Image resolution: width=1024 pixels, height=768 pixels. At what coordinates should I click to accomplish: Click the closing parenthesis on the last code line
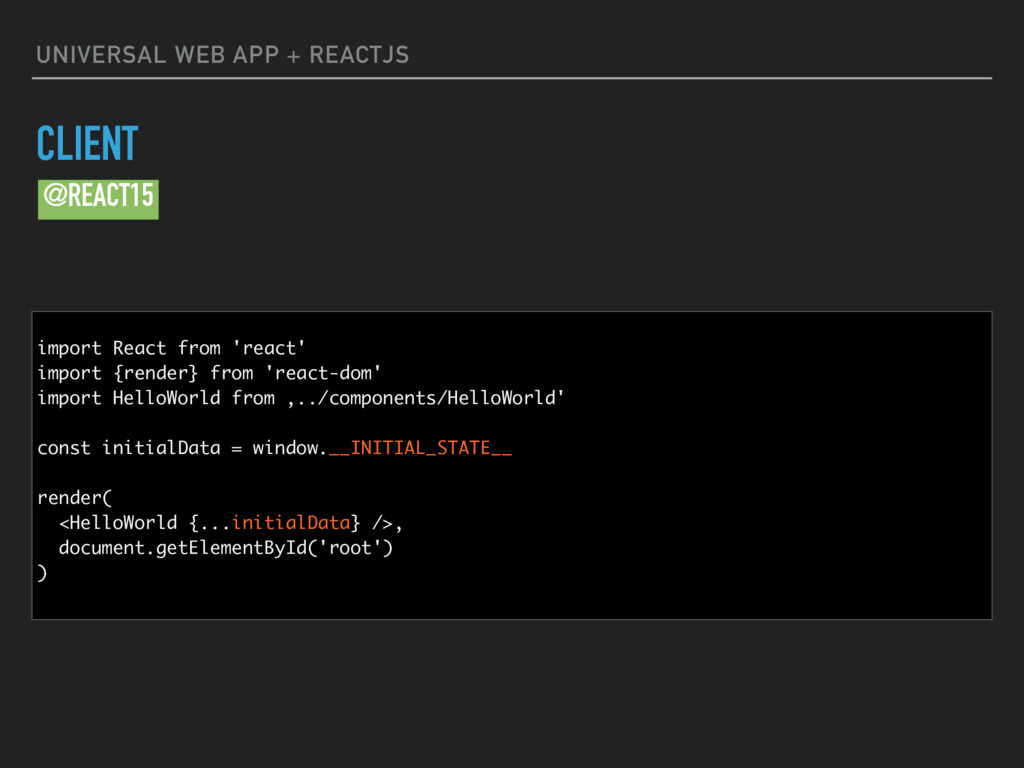42,573
